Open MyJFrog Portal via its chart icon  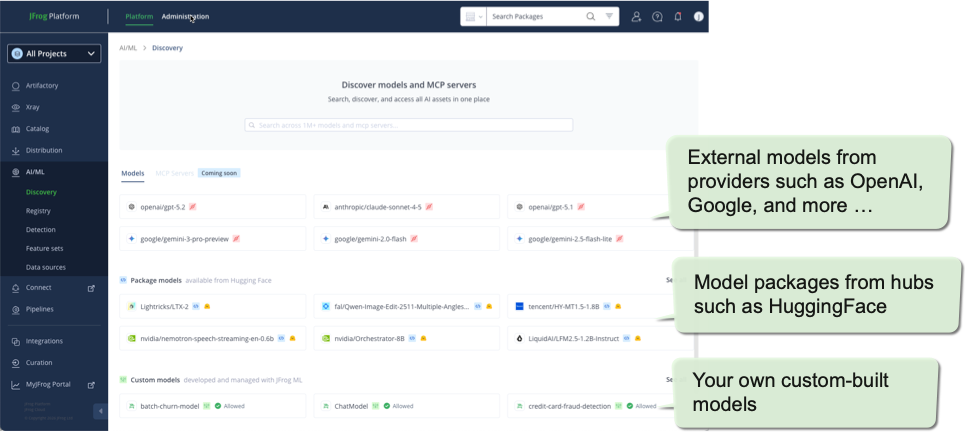[x=16, y=385]
